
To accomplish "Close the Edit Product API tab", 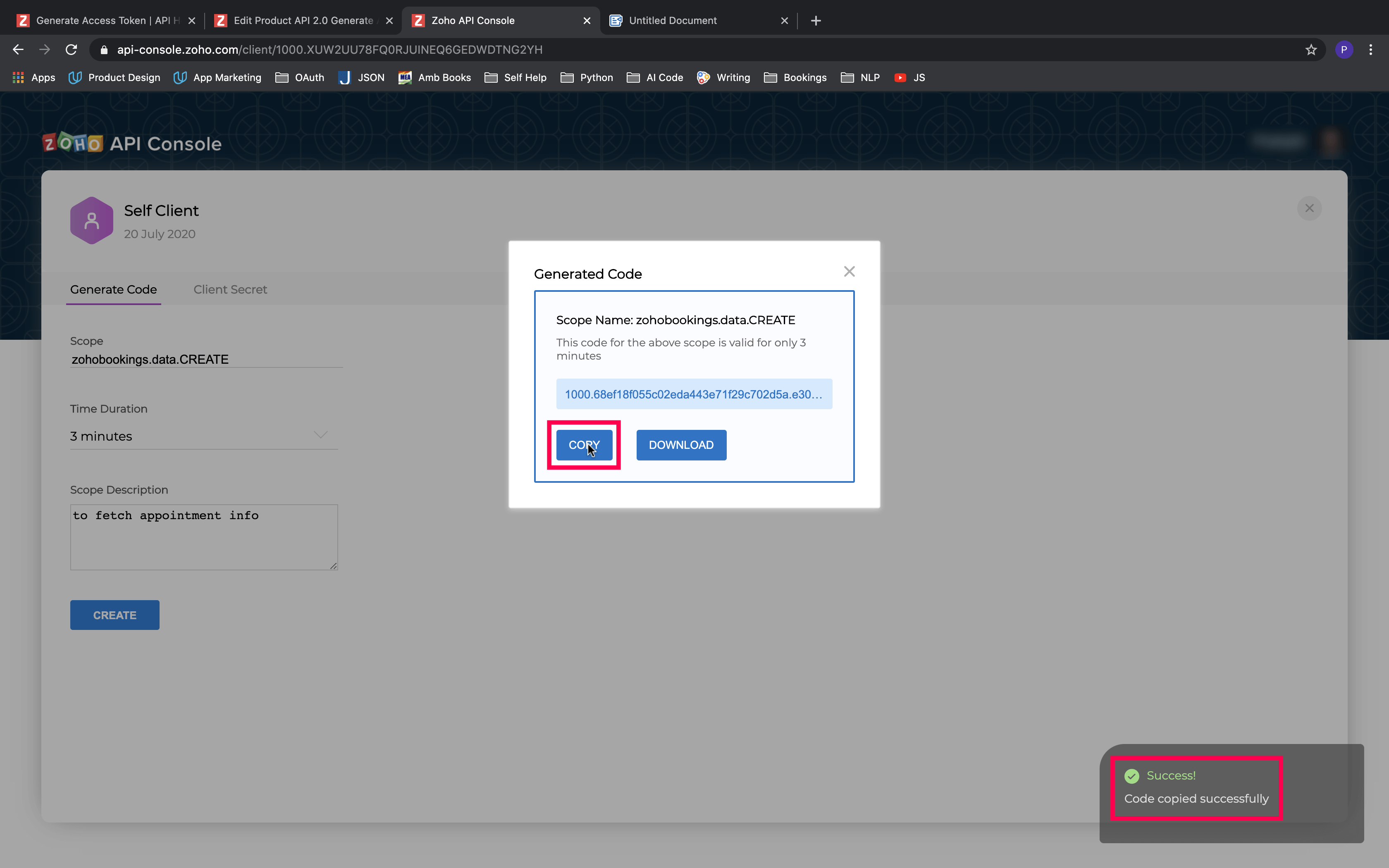I will coord(389,21).
